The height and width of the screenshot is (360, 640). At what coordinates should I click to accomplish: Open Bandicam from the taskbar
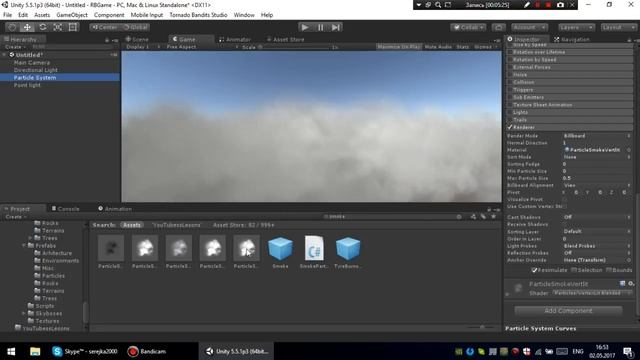click(x=147, y=351)
